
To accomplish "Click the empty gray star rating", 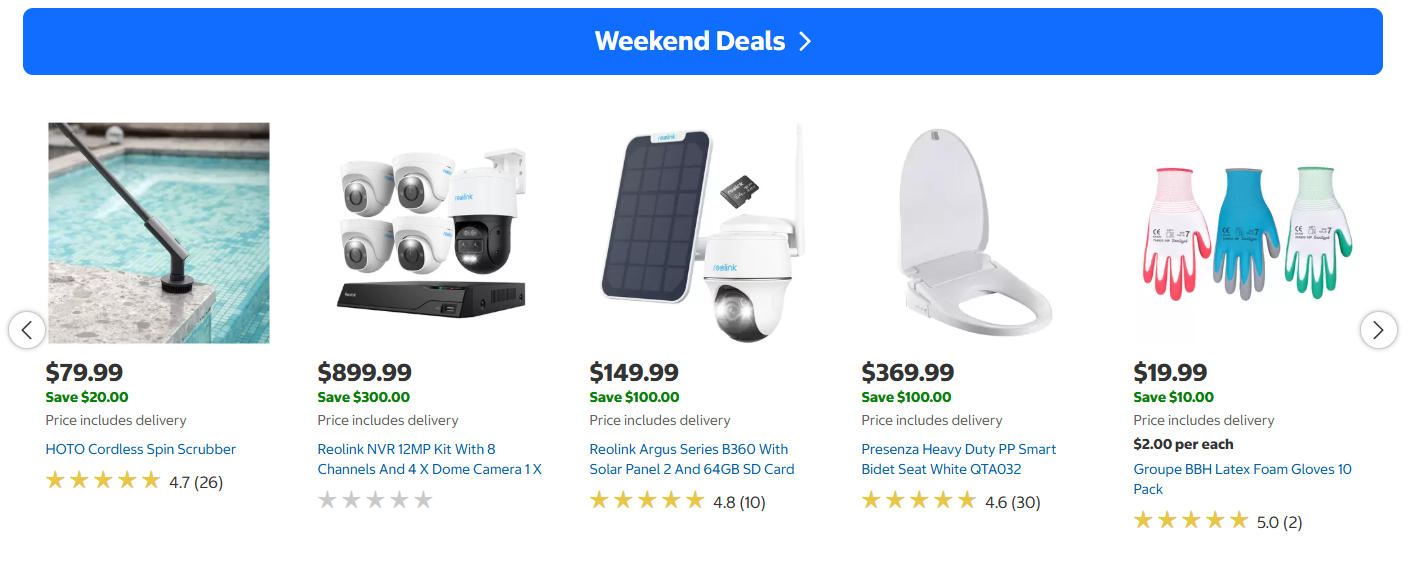I will [375, 500].
